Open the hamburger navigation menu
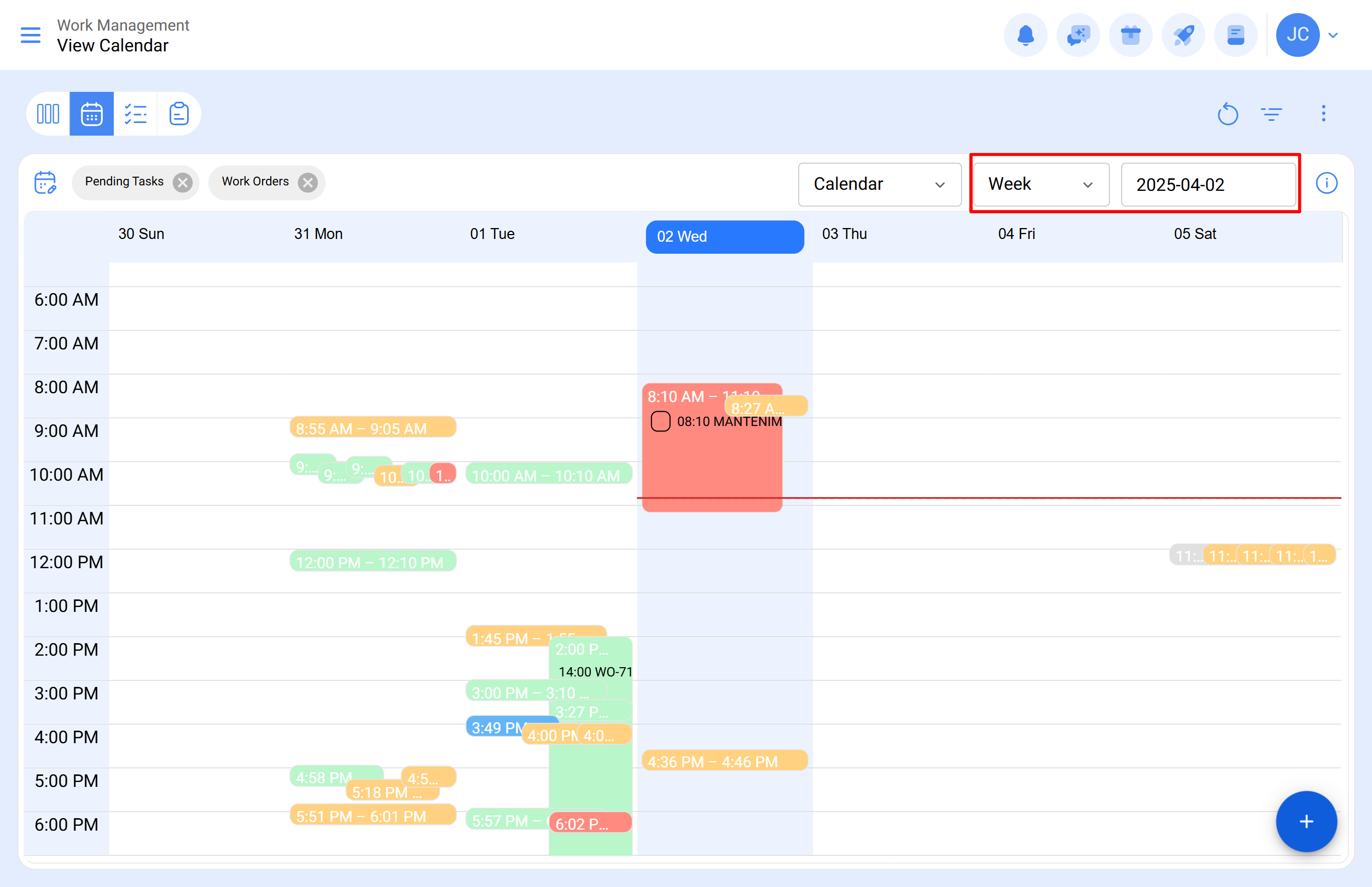 31,35
